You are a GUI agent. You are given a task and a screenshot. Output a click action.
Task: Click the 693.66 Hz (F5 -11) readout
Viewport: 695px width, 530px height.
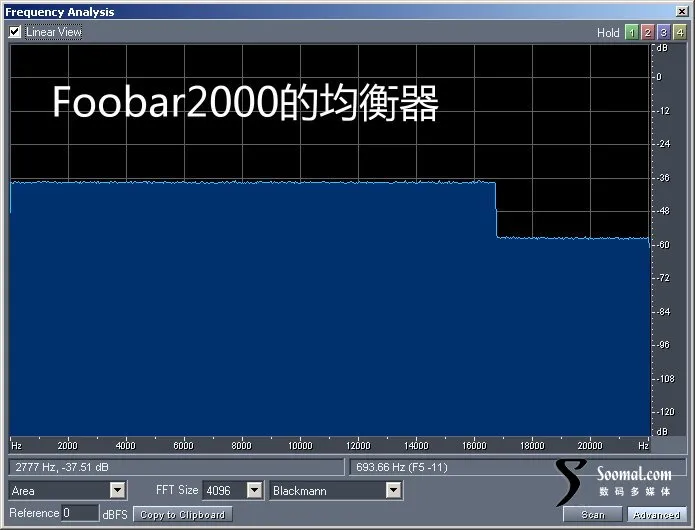click(x=518, y=467)
